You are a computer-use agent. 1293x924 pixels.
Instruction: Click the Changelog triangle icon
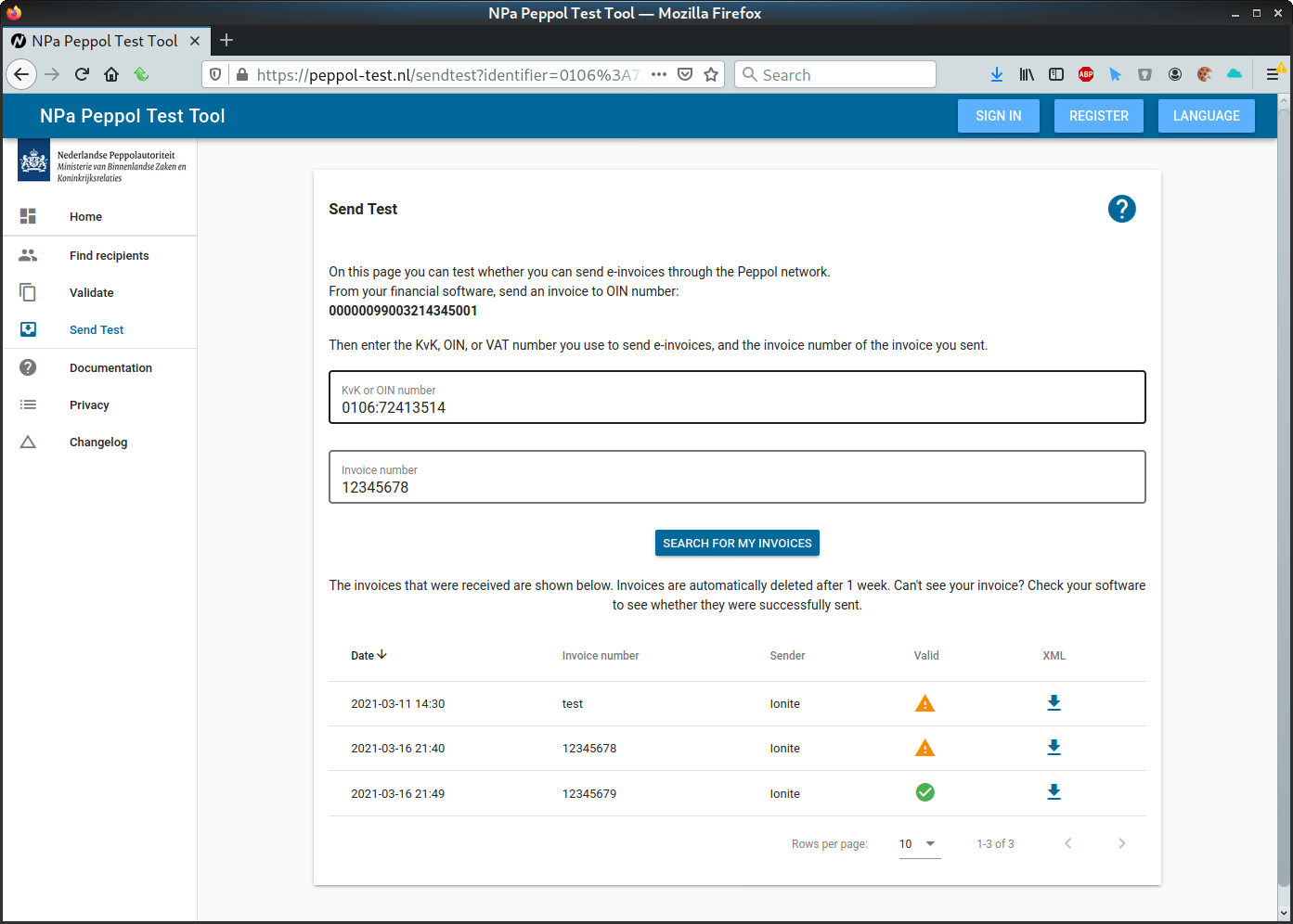[x=28, y=442]
